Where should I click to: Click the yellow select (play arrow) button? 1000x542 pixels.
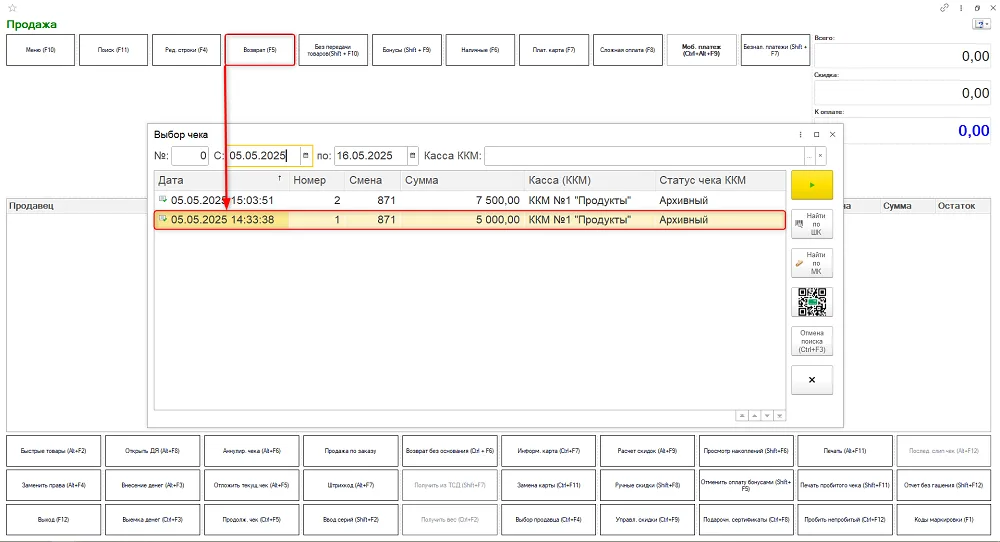click(812, 185)
